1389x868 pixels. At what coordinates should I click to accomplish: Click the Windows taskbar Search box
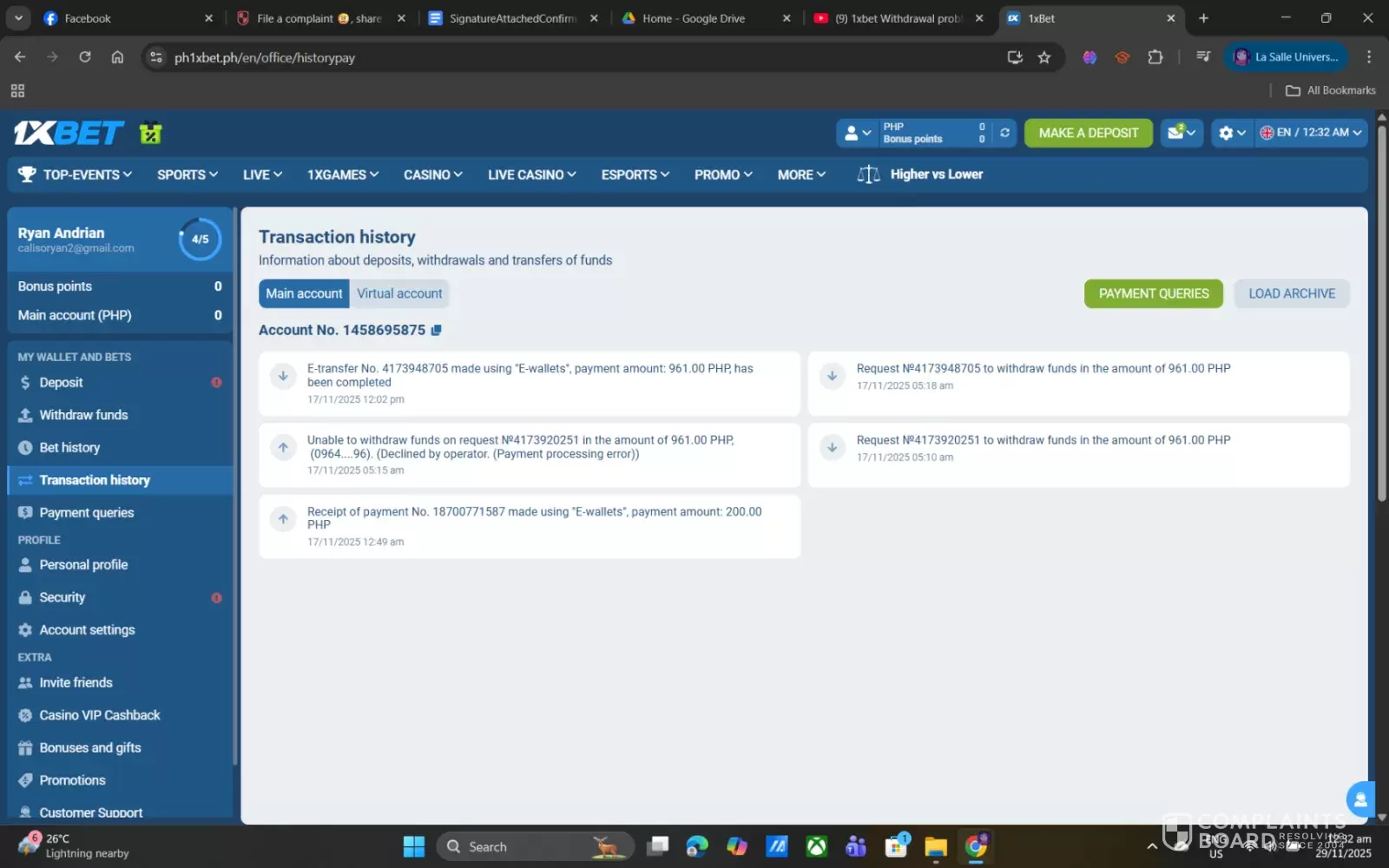click(x=521, y=846)
